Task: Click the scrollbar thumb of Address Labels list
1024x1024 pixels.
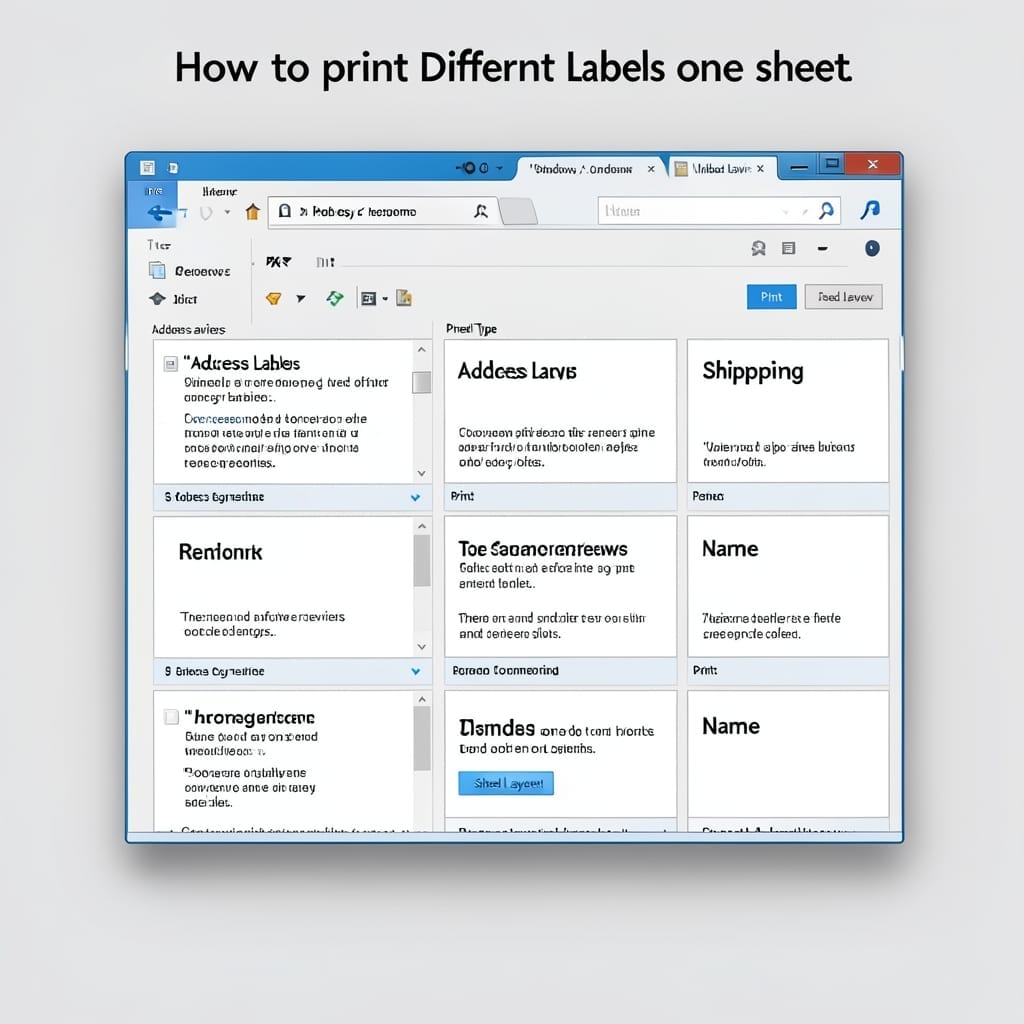Action: point(422,383)
